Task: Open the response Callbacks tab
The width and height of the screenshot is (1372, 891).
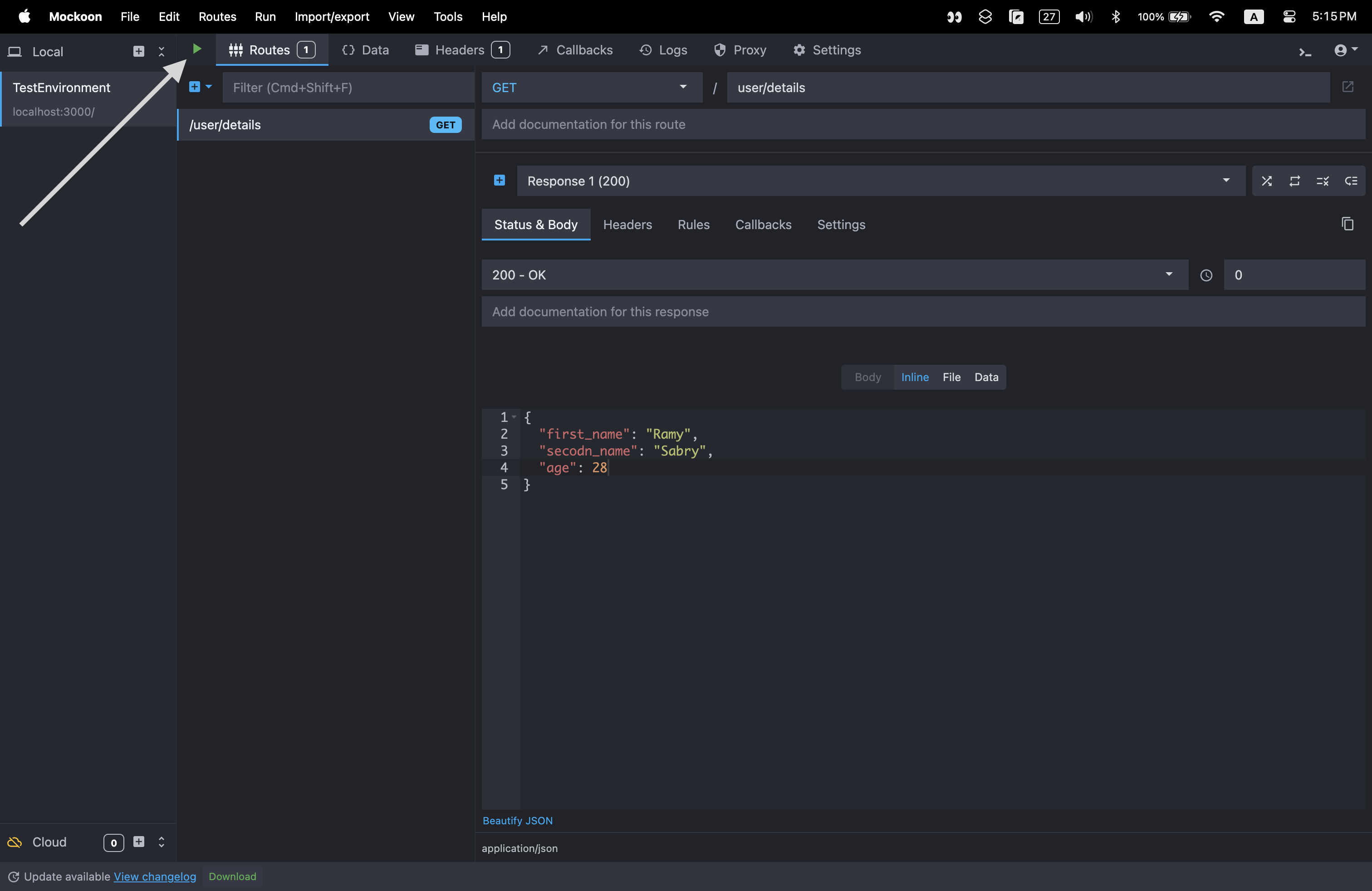Action: (x=763, y=225)
